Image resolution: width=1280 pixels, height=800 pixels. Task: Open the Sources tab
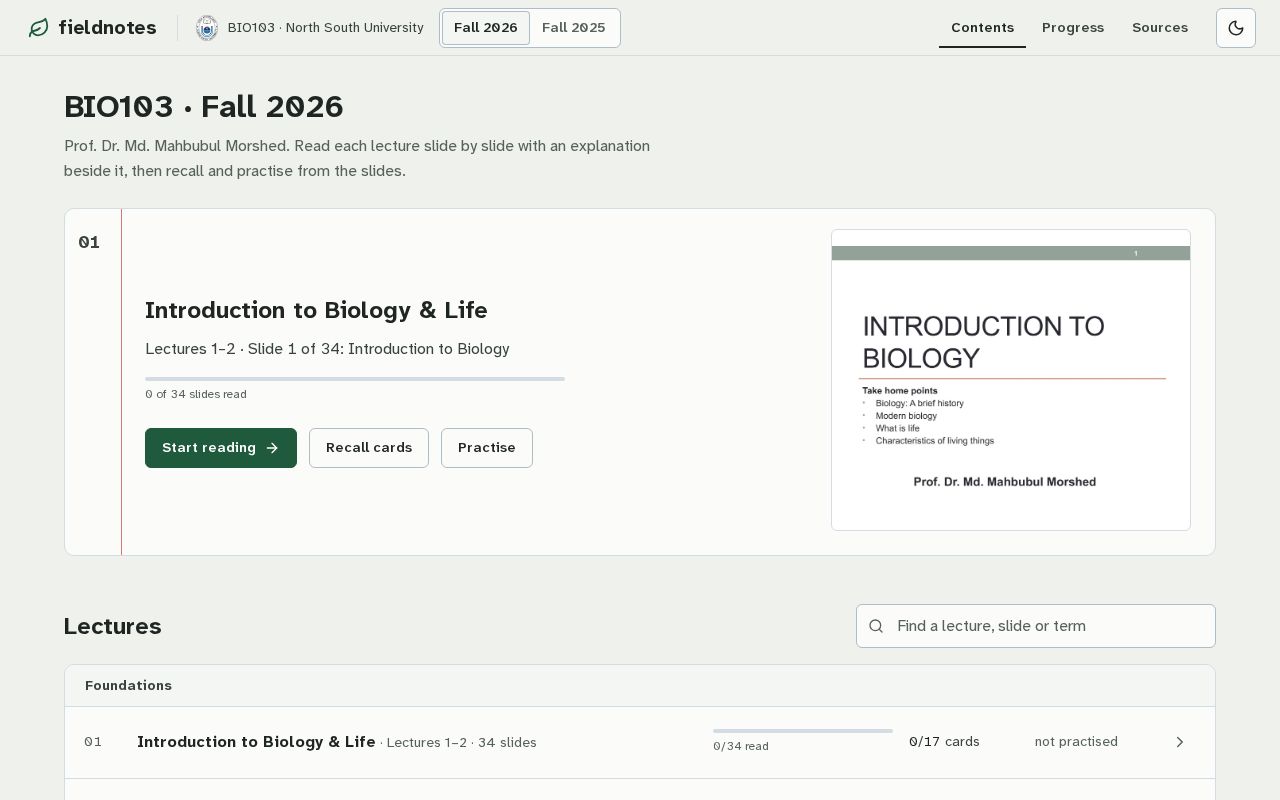[x=1160, y=28]
